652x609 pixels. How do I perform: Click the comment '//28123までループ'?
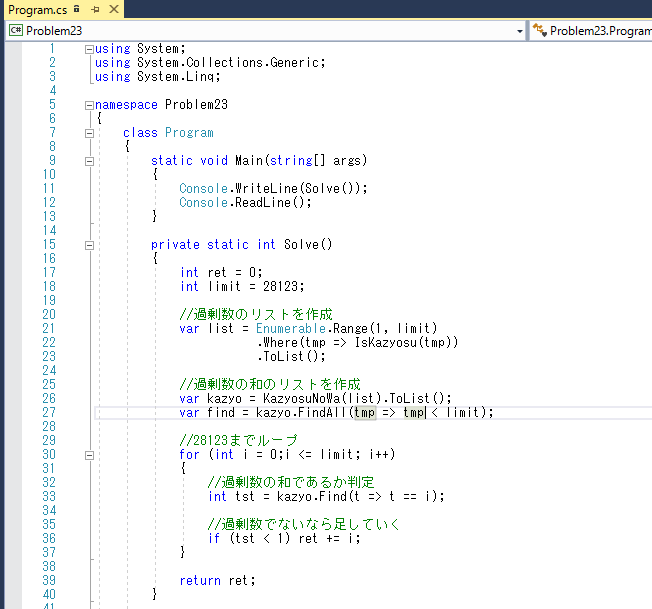238,440
